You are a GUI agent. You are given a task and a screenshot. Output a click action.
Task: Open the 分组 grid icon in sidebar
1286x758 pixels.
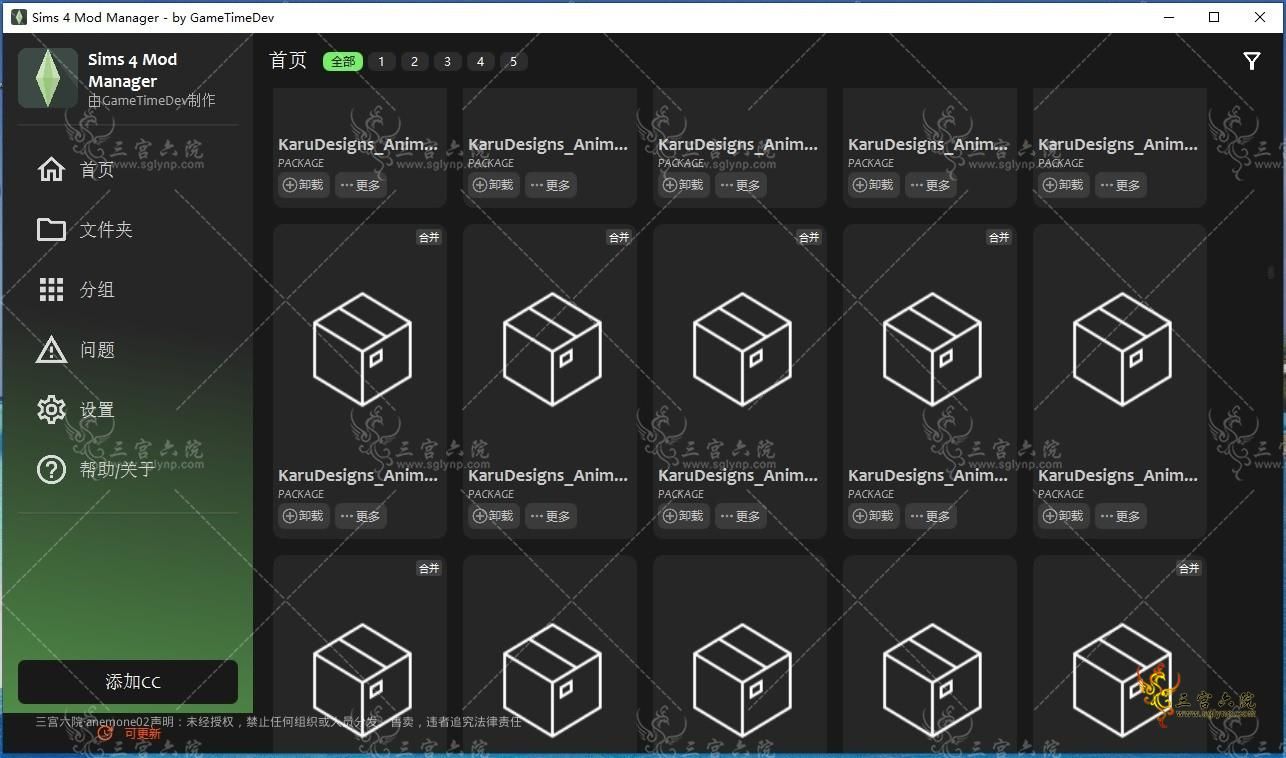tap(51, 289)
